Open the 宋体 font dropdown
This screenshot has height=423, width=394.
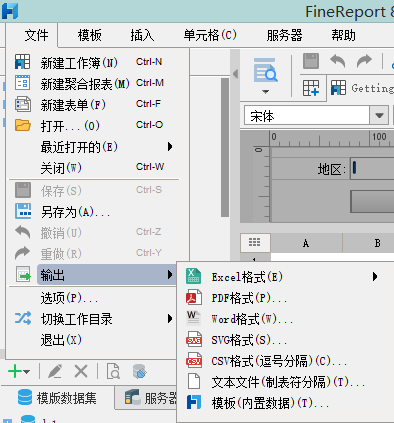(x=379, y=116)
